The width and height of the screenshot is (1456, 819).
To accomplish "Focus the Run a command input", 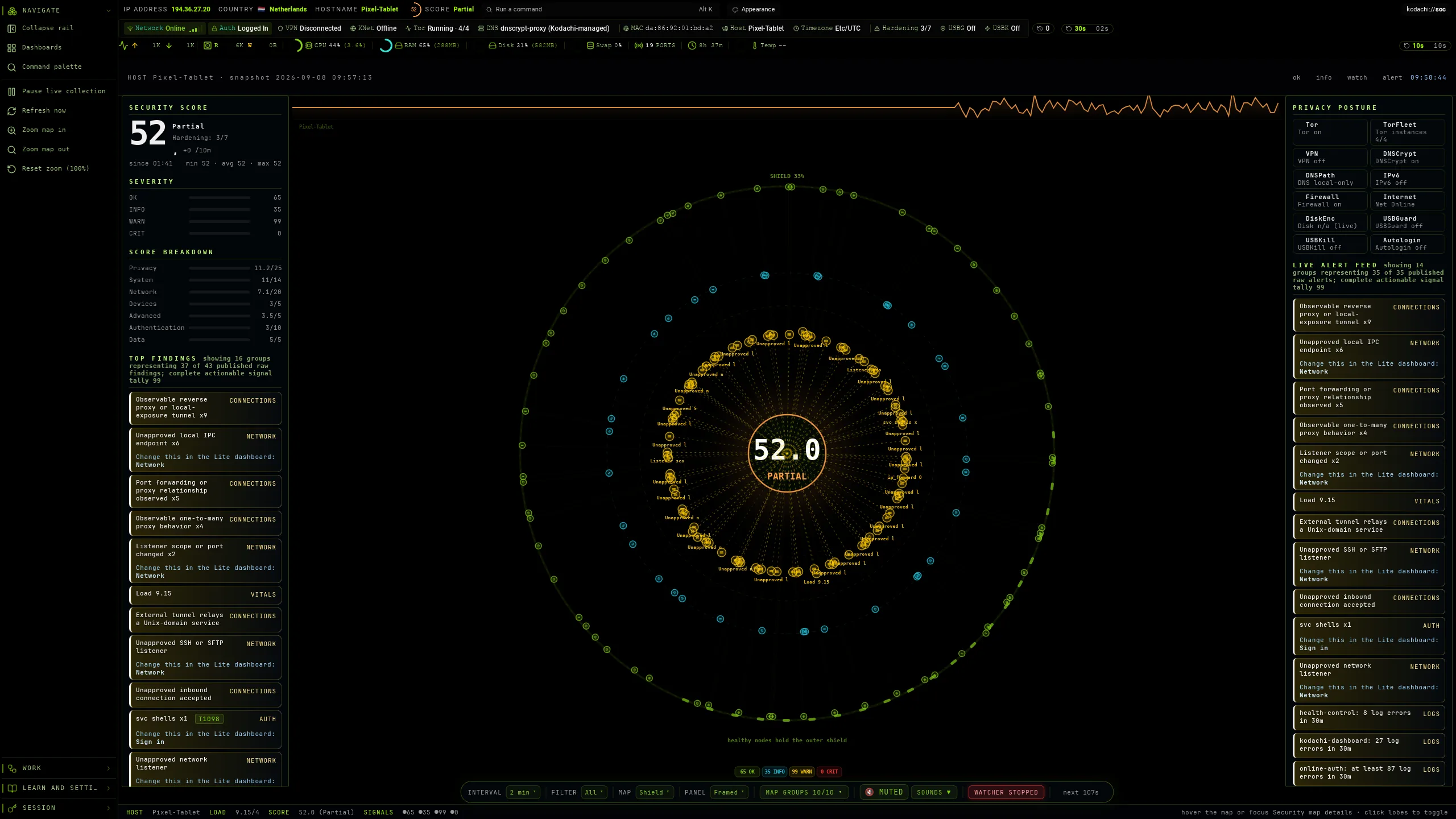I will tap(600, 10).
